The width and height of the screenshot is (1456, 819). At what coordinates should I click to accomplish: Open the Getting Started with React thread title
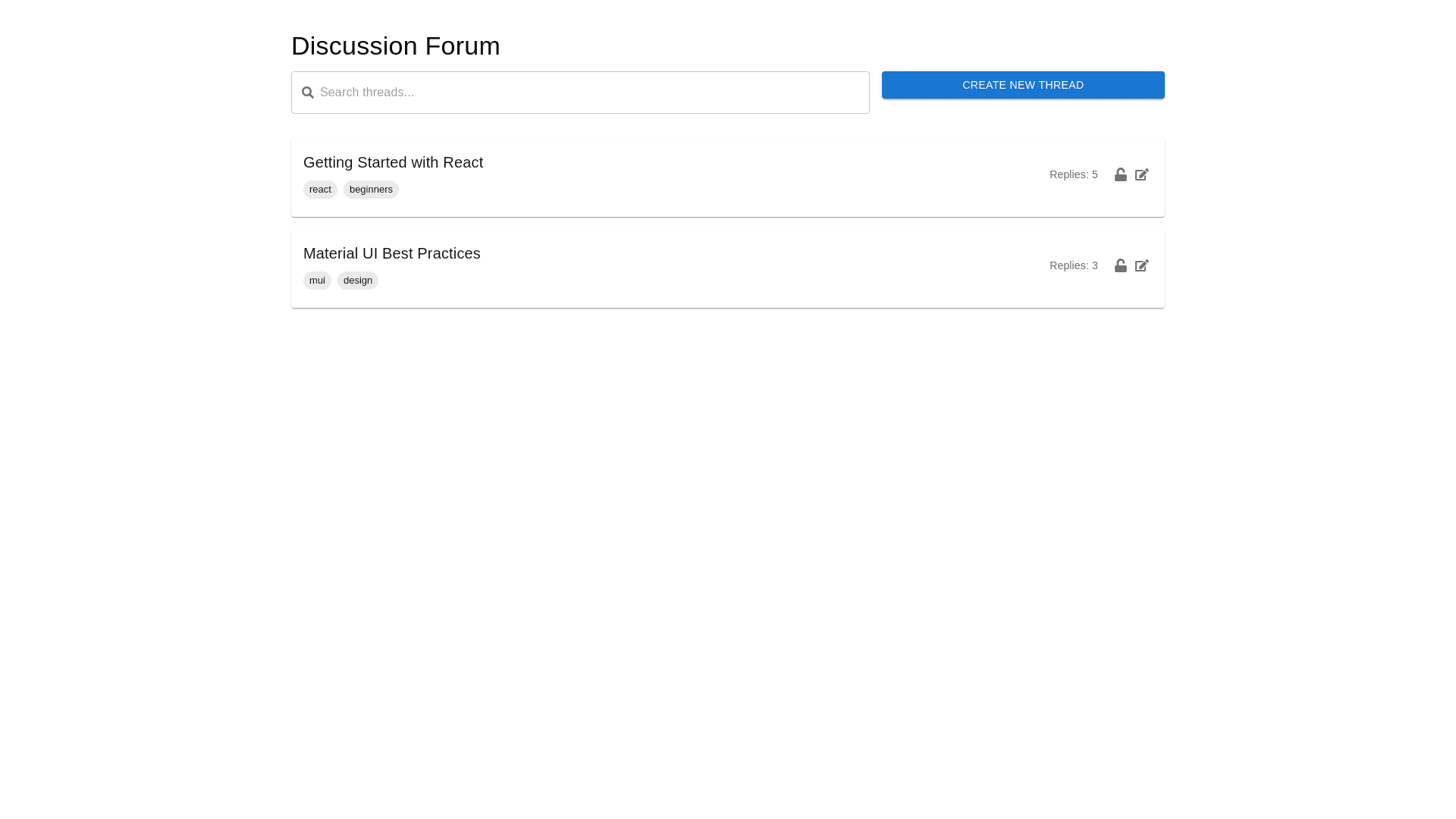(393, 162)
